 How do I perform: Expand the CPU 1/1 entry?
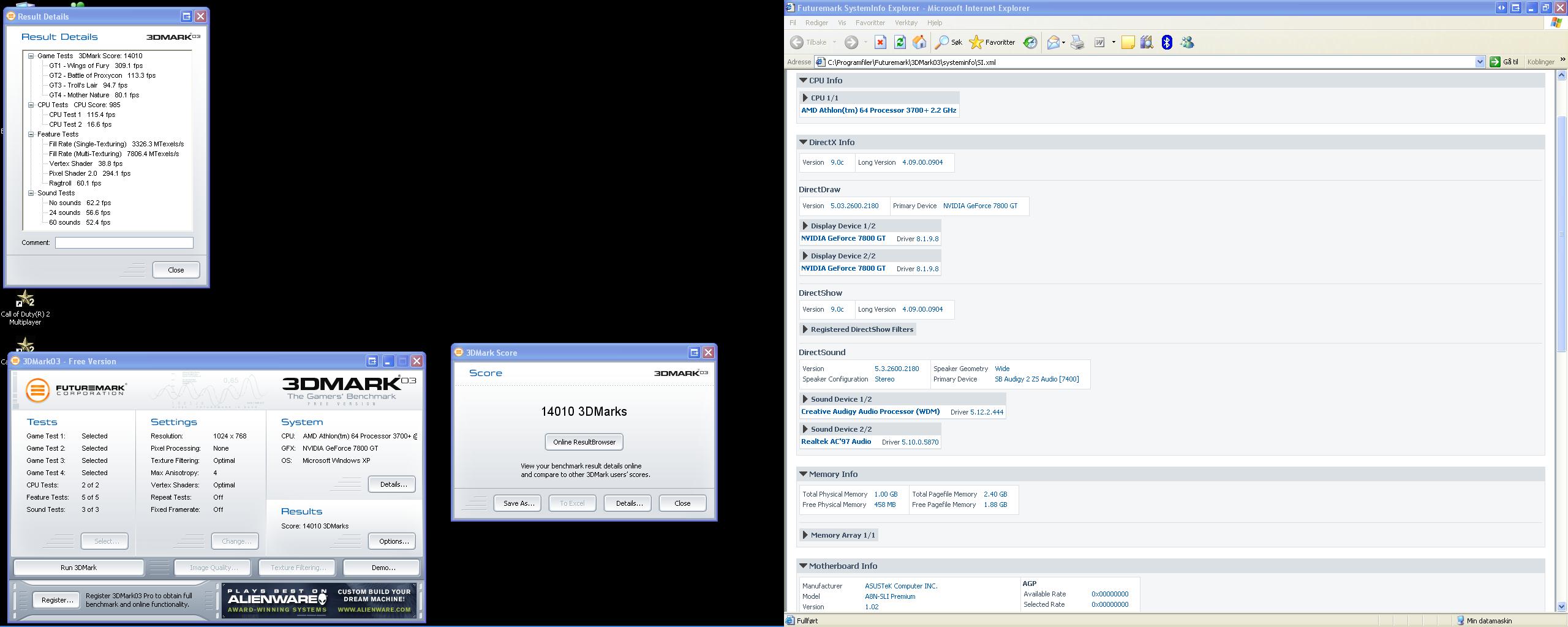(805, 98)
